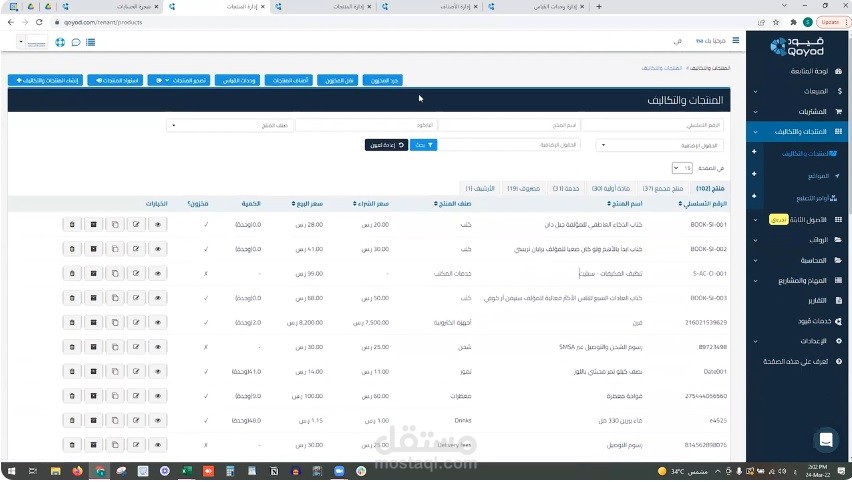Click إعادة تعيين reset button
The width and height of the screenshot is (852, 482).
click(x=386, y=145)
